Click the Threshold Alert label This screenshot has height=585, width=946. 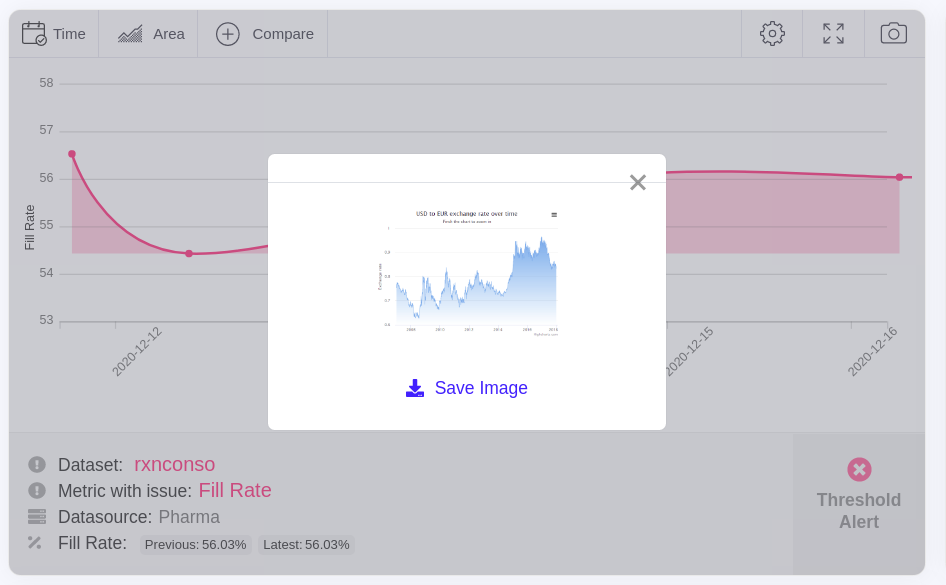859,511
